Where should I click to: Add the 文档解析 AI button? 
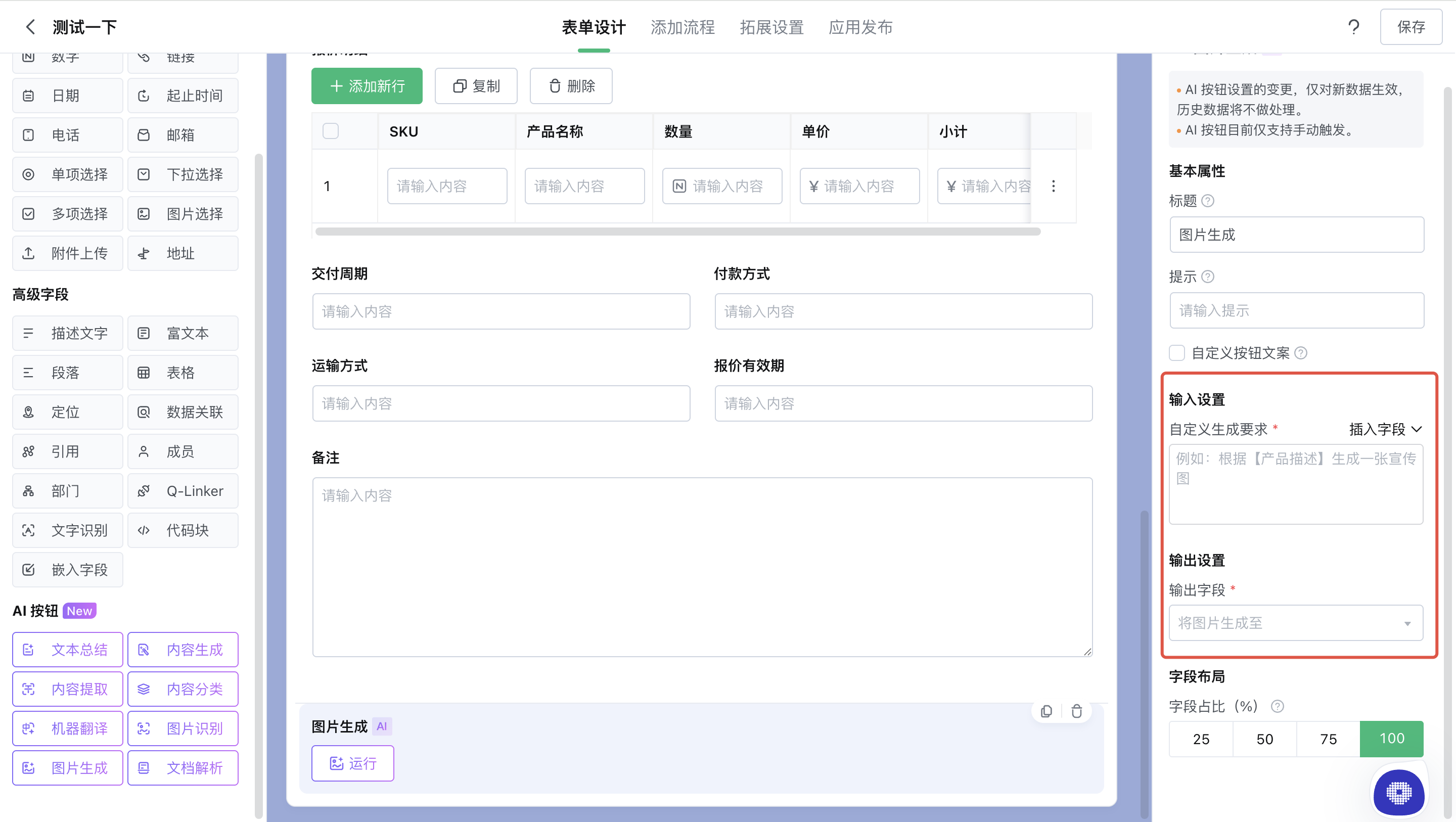click(183, 768)
